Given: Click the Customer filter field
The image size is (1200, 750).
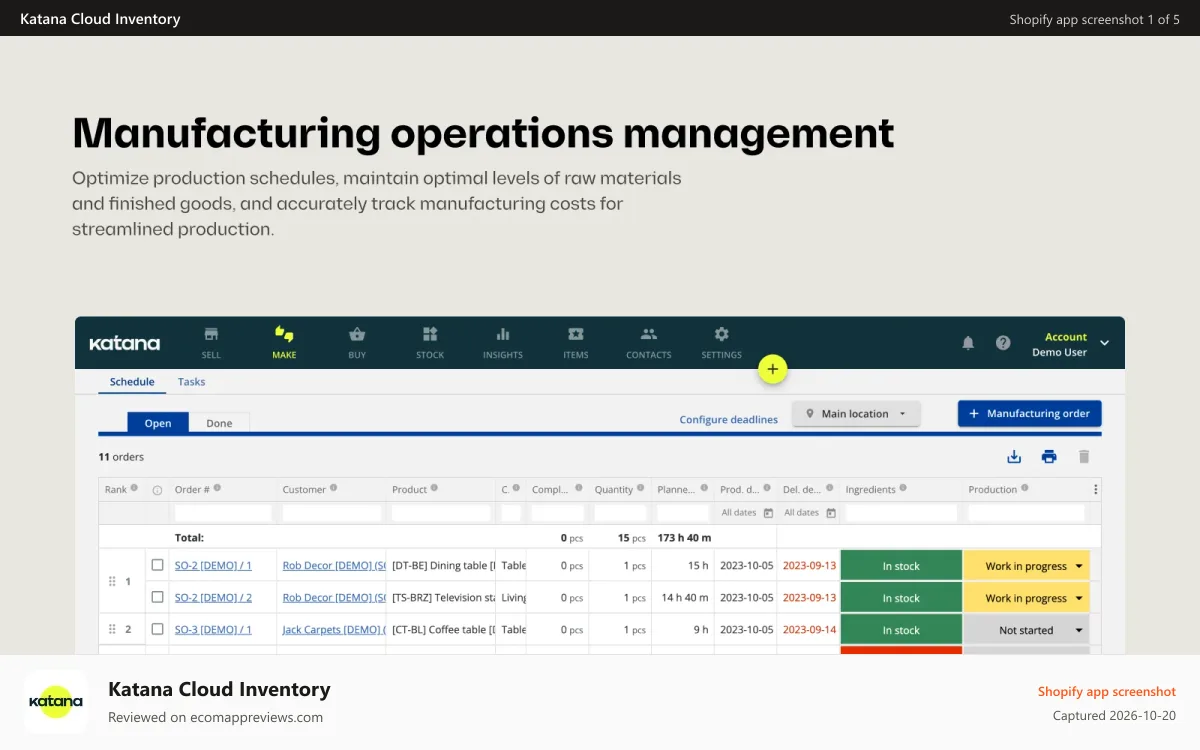Looking at the screenshot, I should click(332, 513).
